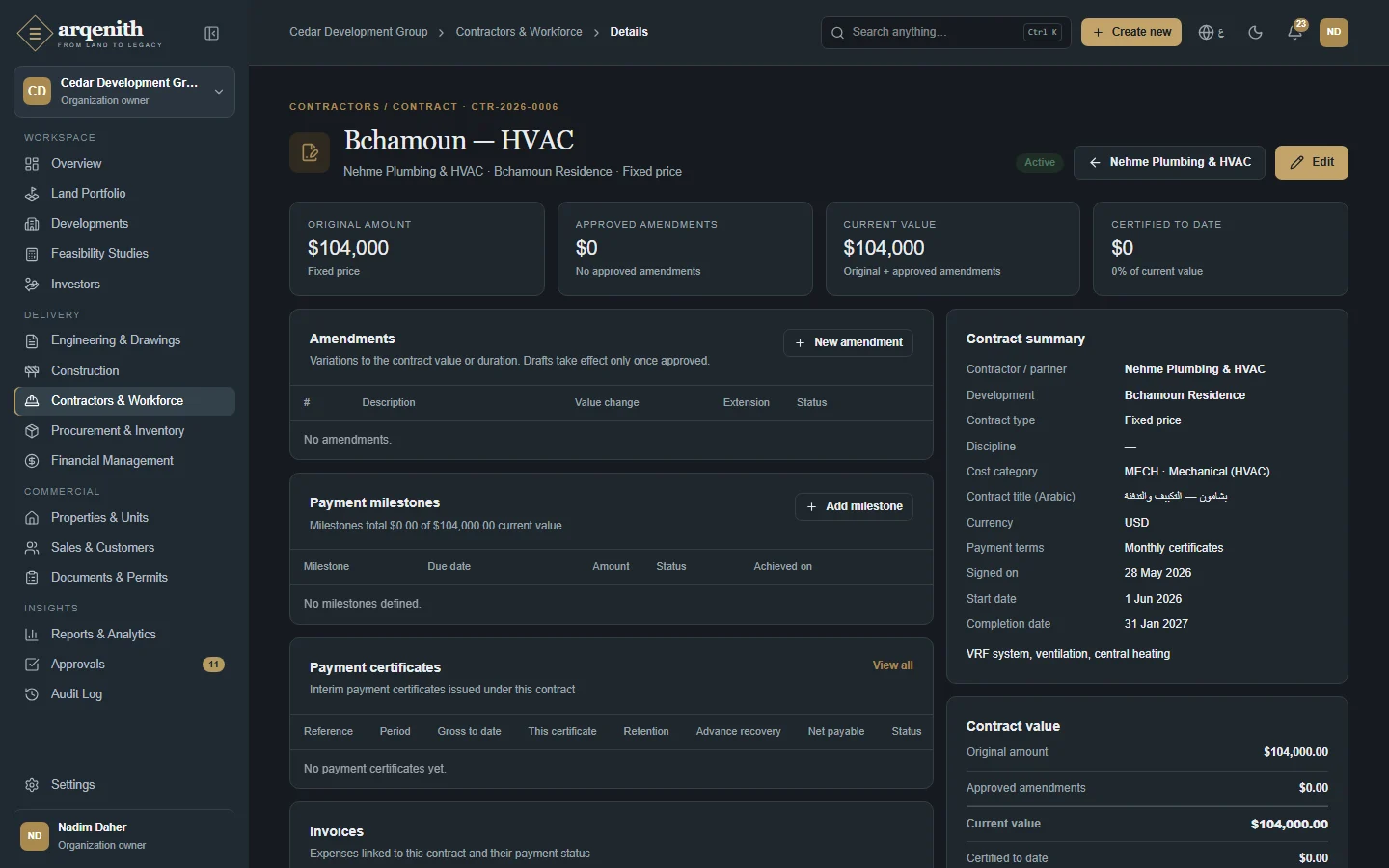Viewport: 1389px width, 868px height.
Task: Select the Original Amount $104,000 card
Action: (417, 249)
